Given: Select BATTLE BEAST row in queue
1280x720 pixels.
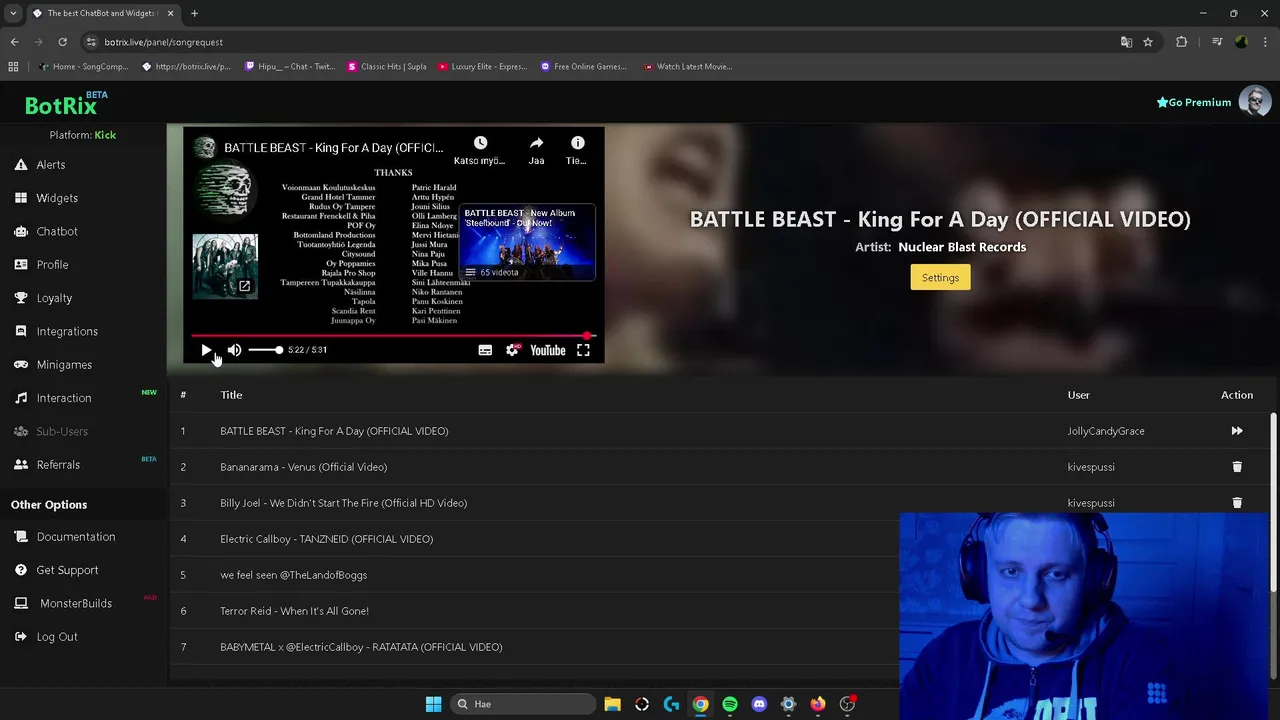Looking at the screenshot, I should [722, 431].
